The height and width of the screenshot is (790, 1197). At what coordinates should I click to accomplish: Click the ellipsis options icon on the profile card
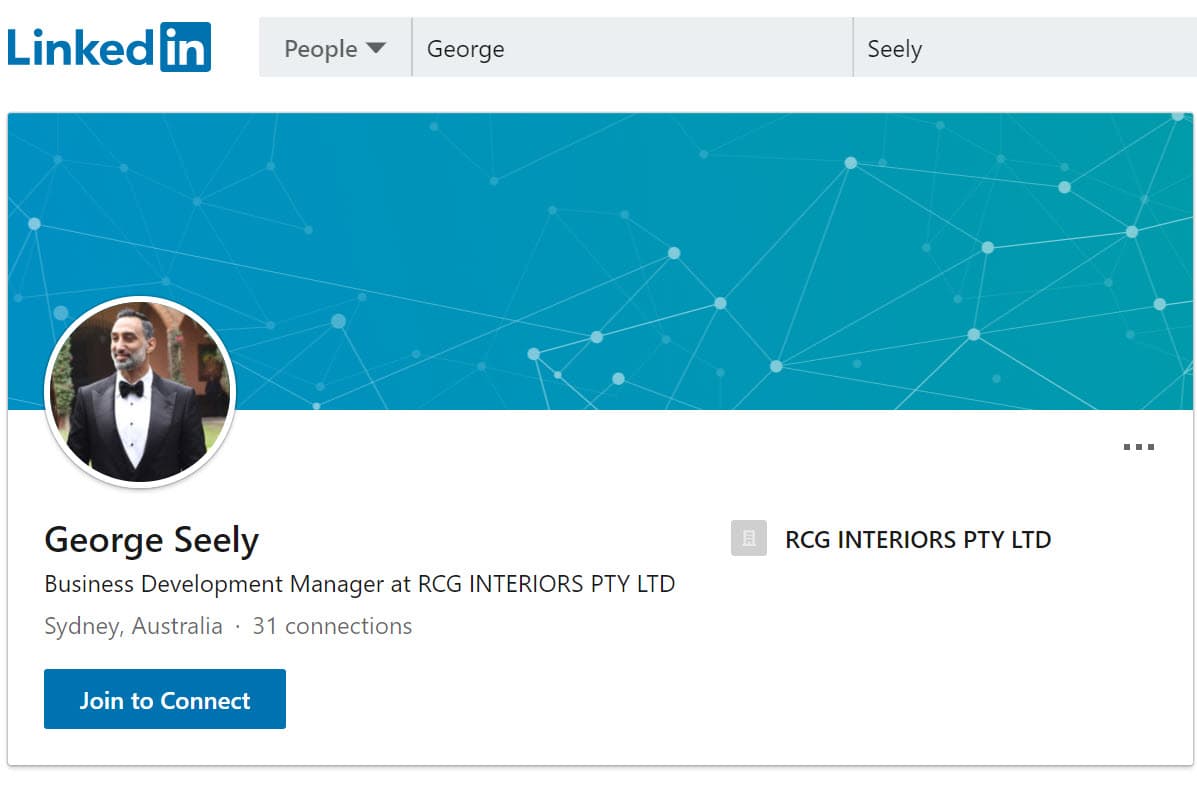[1138, 448]
